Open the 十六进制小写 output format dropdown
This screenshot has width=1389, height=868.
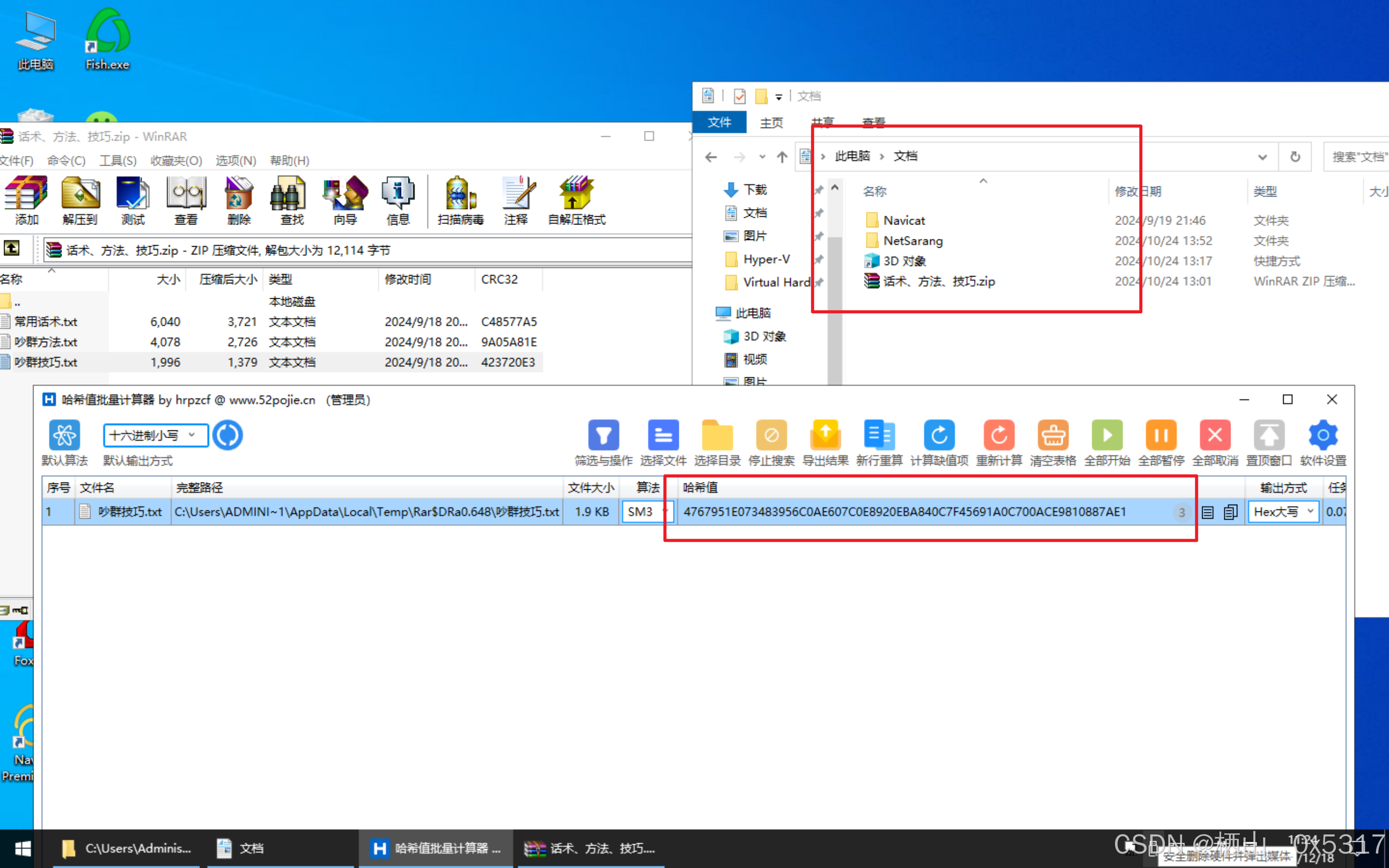[155, 435]
